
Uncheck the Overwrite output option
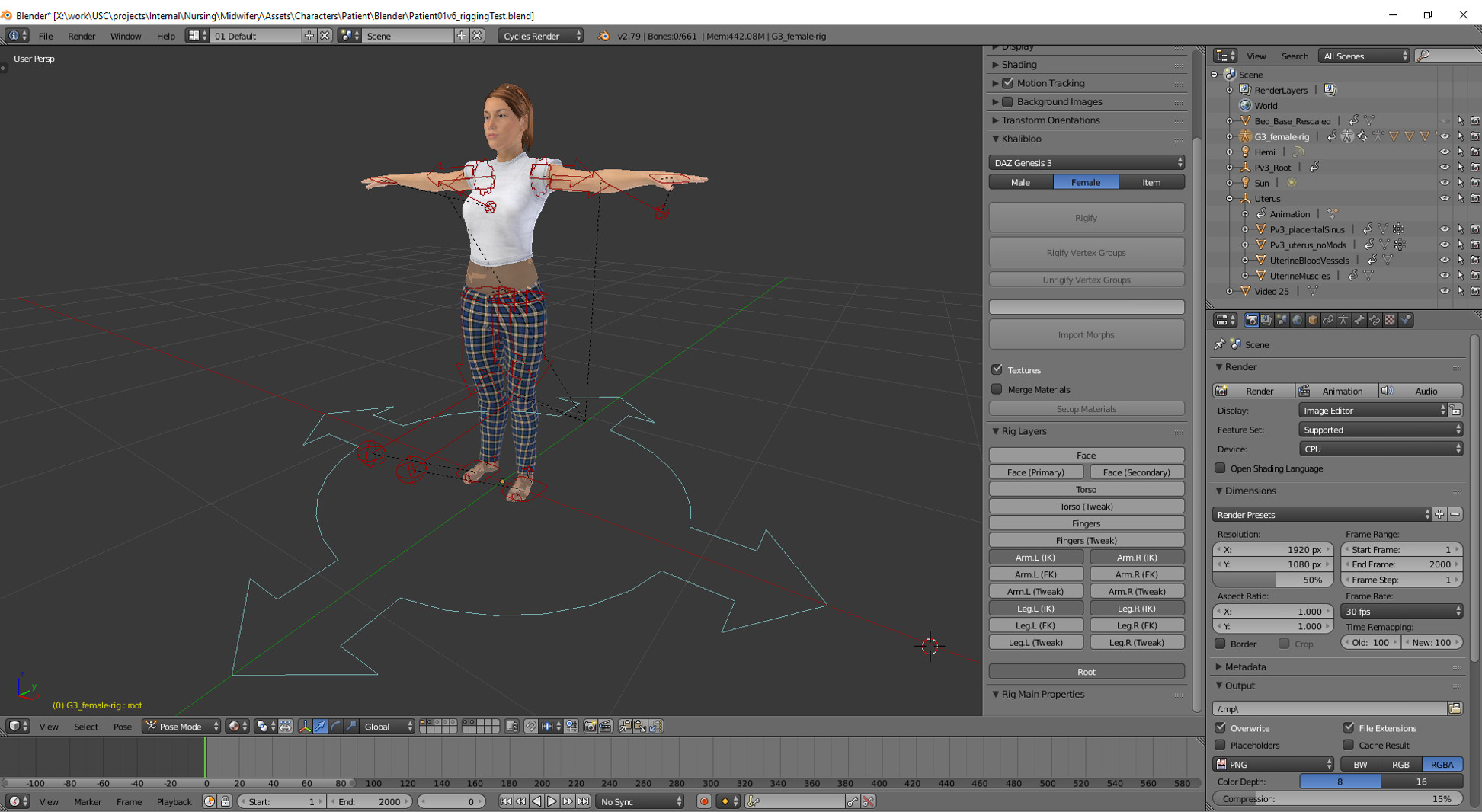(x=1221, y=728)
